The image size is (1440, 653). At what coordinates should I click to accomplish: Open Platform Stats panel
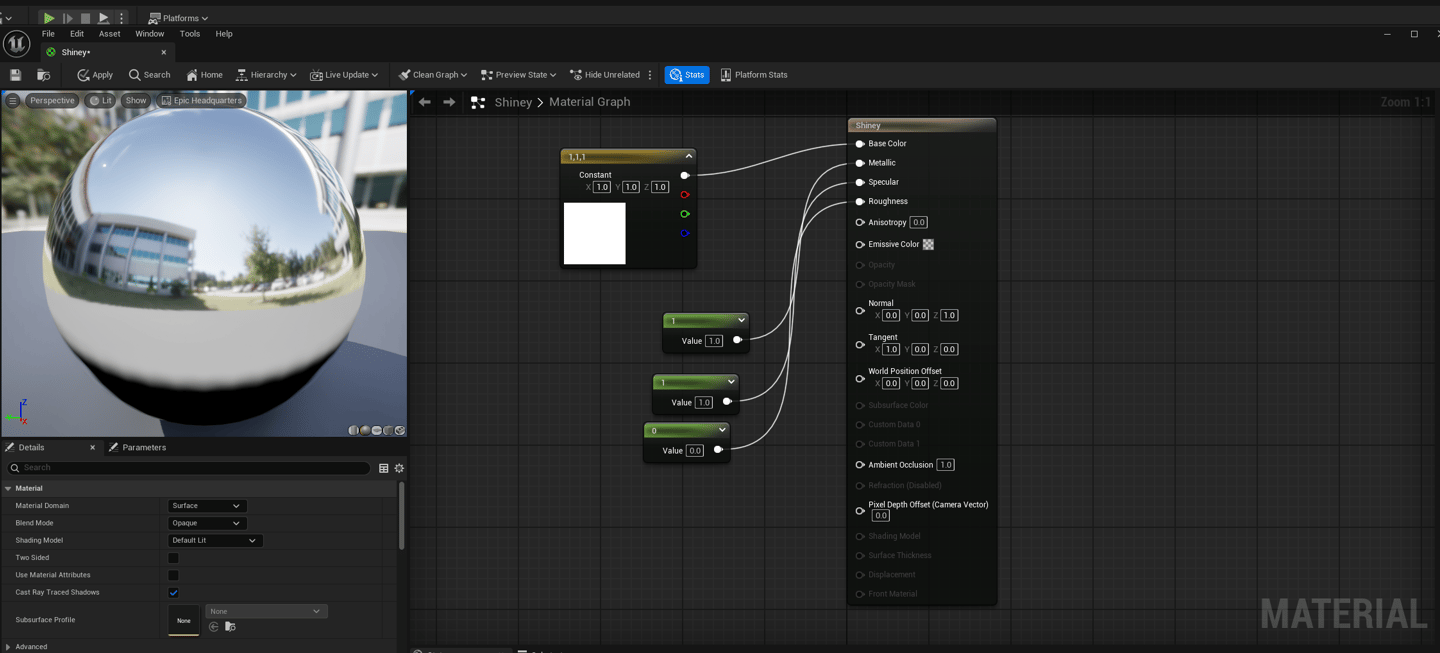tap(754, 75)
